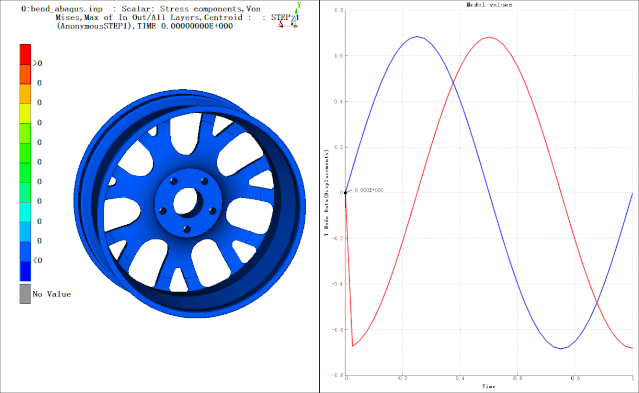The height and width of the screenshot is (393, 639).
Task: Select the Time x-axis label
Action: pyautogui.click(x=489, y=386)
